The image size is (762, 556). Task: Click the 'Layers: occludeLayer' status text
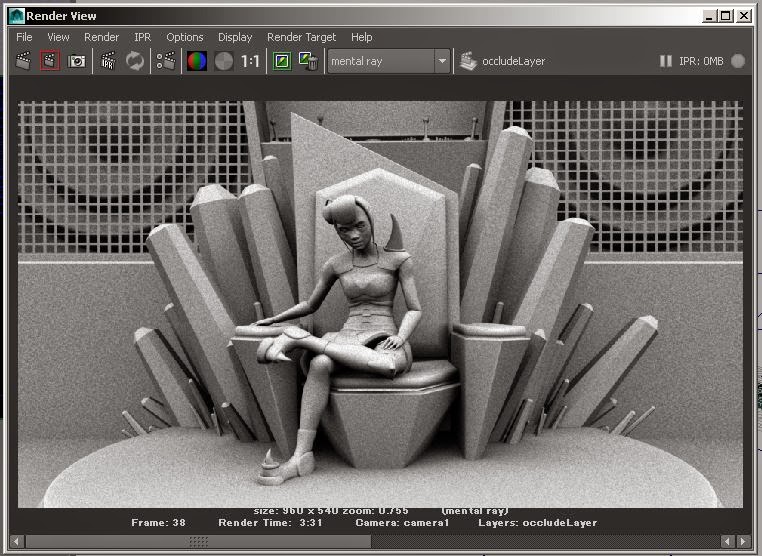point(537,523)
